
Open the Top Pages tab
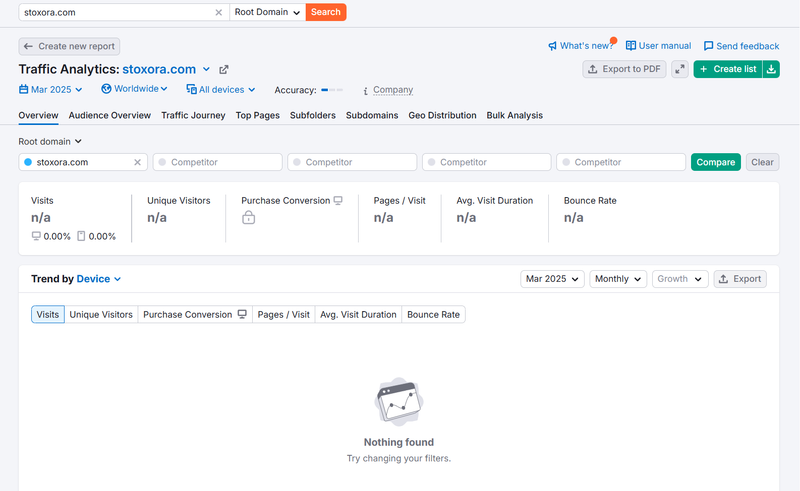pos(258,115)
